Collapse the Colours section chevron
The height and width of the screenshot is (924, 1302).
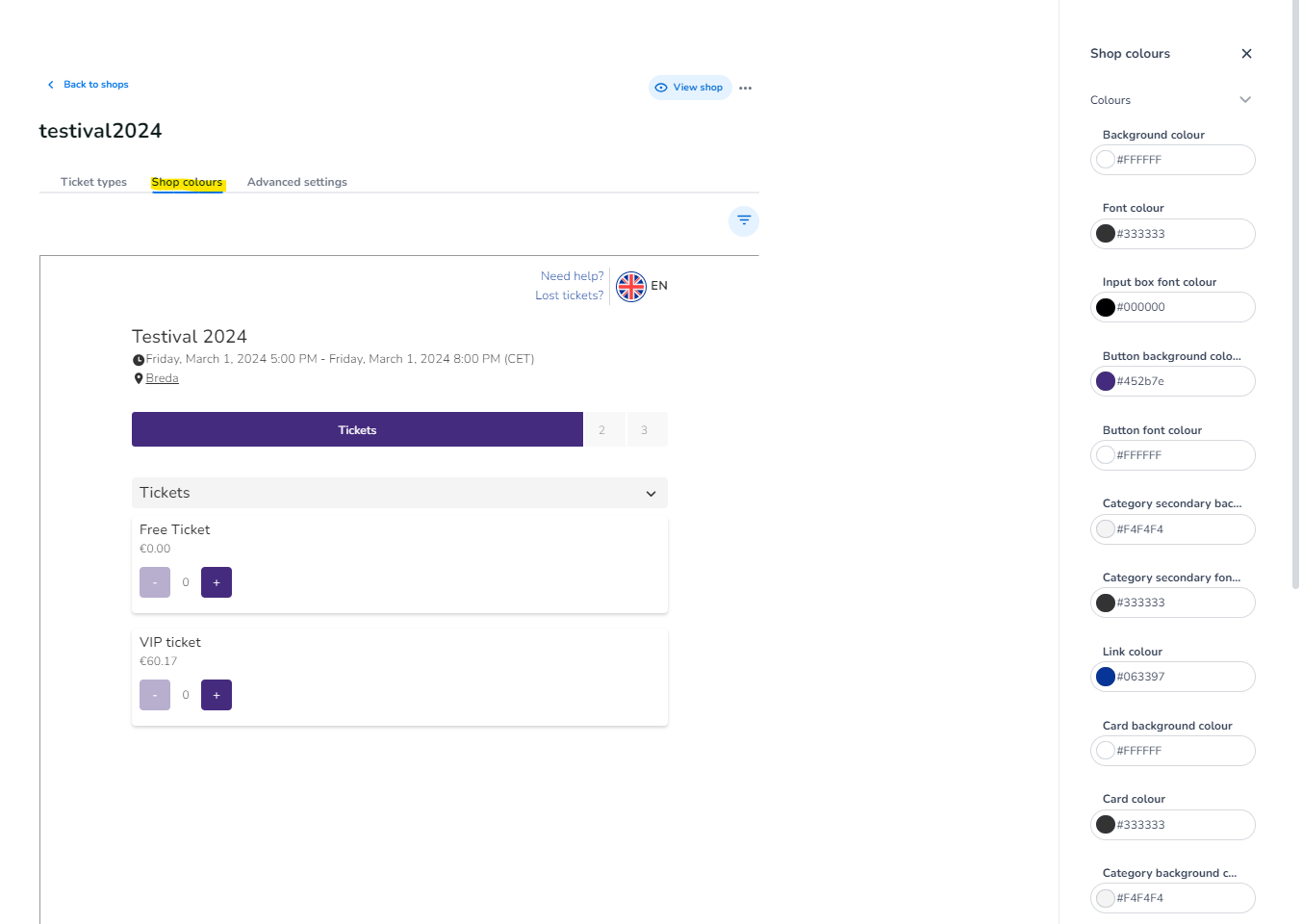tap(1244, 100)
